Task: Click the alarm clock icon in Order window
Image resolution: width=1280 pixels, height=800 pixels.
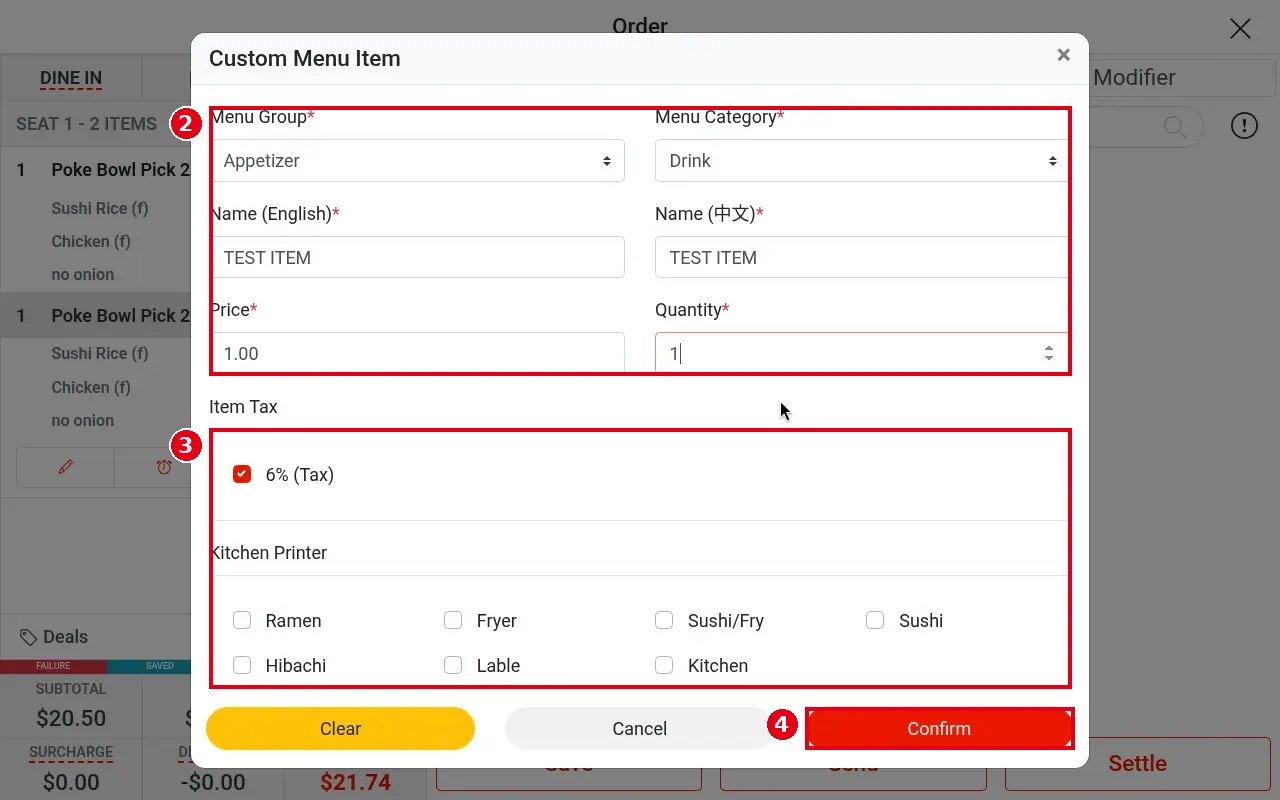Action: (x=164, y=467)
